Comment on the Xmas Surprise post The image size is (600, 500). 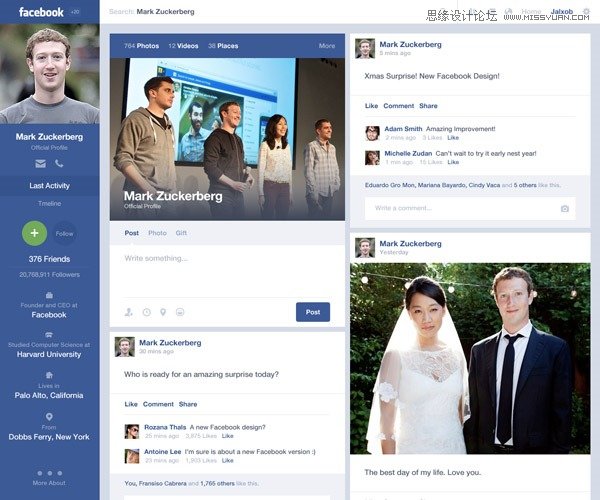pyautogui.click(x=399, y=106)
